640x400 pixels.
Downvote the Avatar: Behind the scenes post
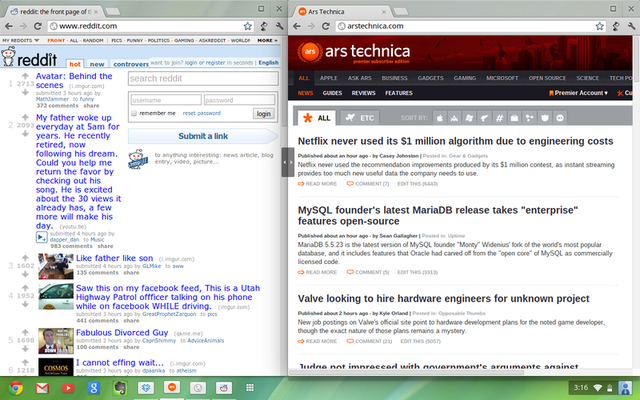pyautogui.click(x=25, y=92)
